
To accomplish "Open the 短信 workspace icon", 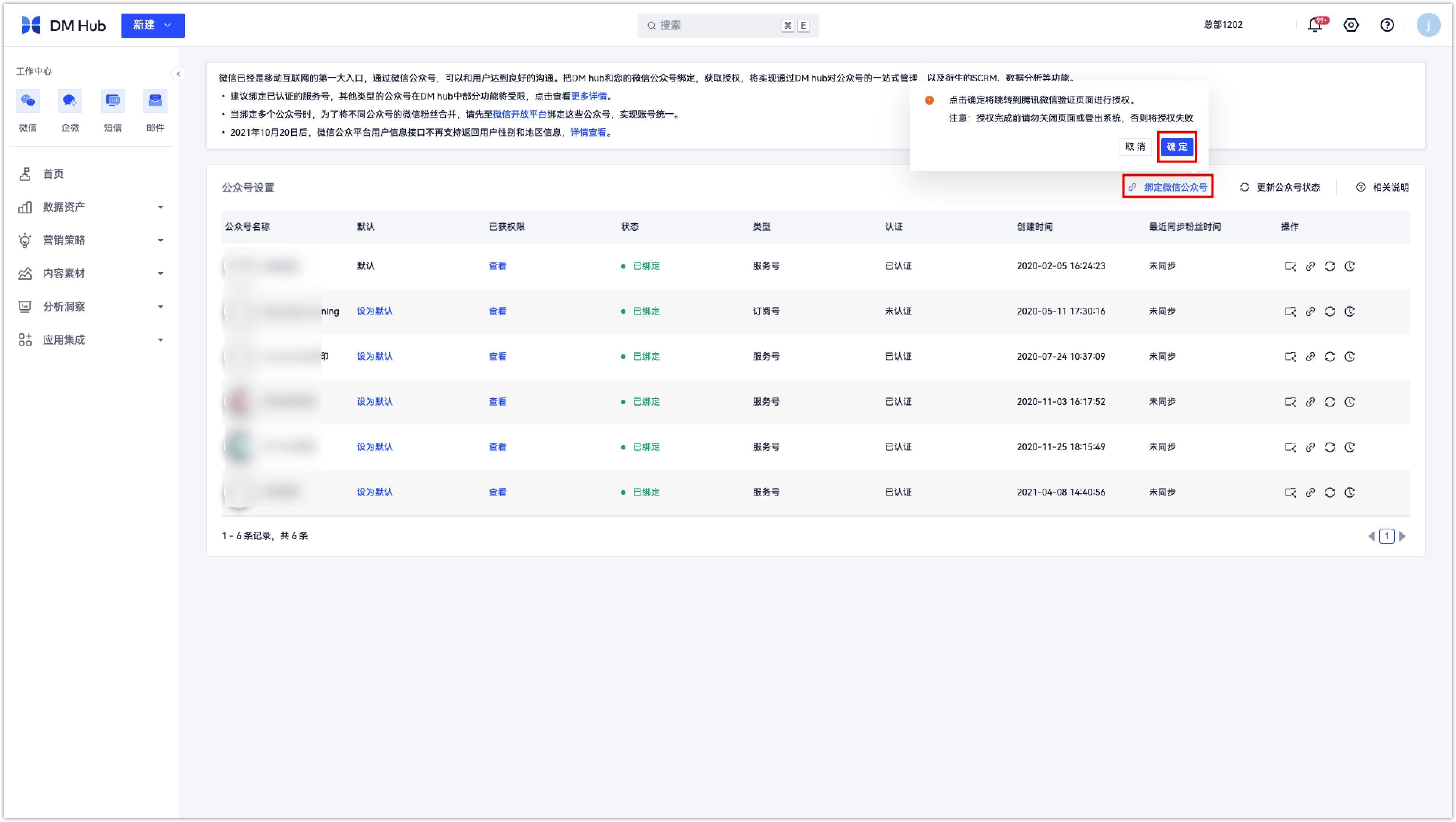I will (112, 101).
